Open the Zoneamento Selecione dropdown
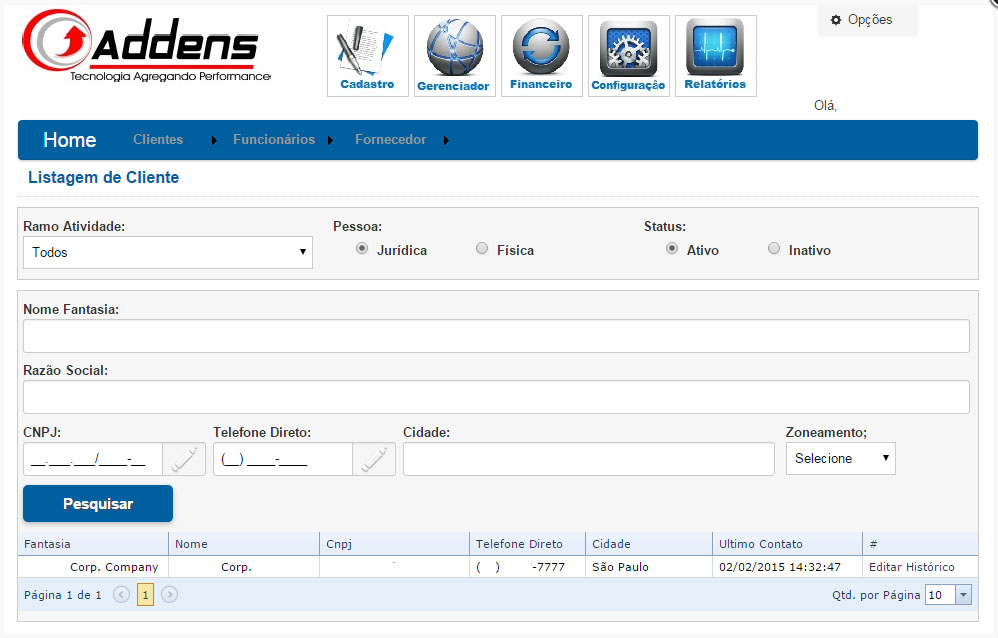 (840, 458)
